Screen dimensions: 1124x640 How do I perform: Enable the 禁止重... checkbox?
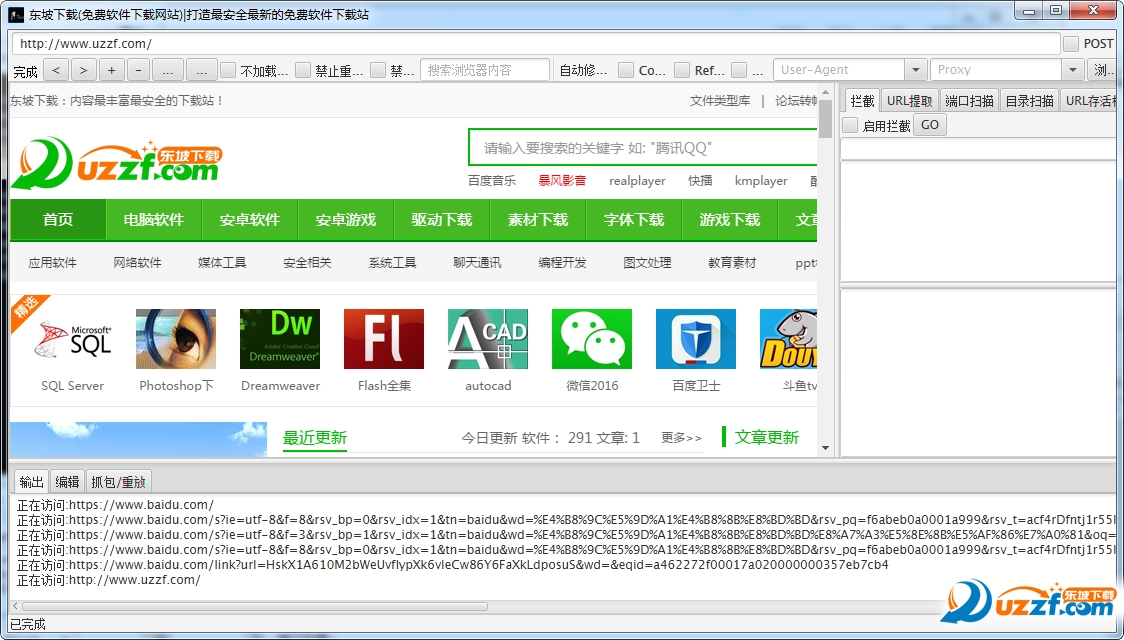[x=303, y=70]
